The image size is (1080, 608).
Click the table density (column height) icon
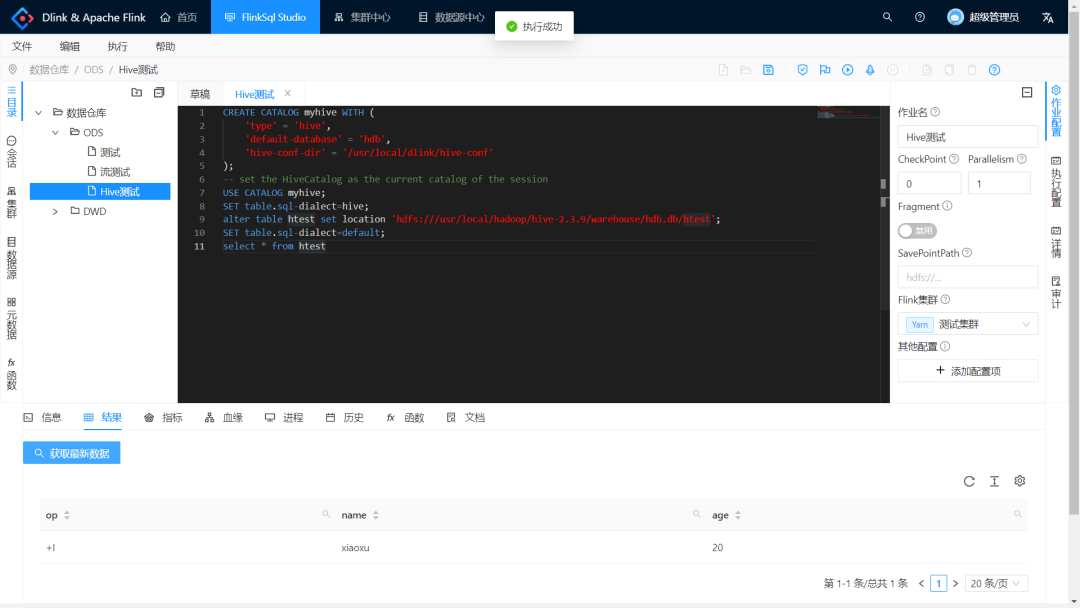click(x=995, y=481)
